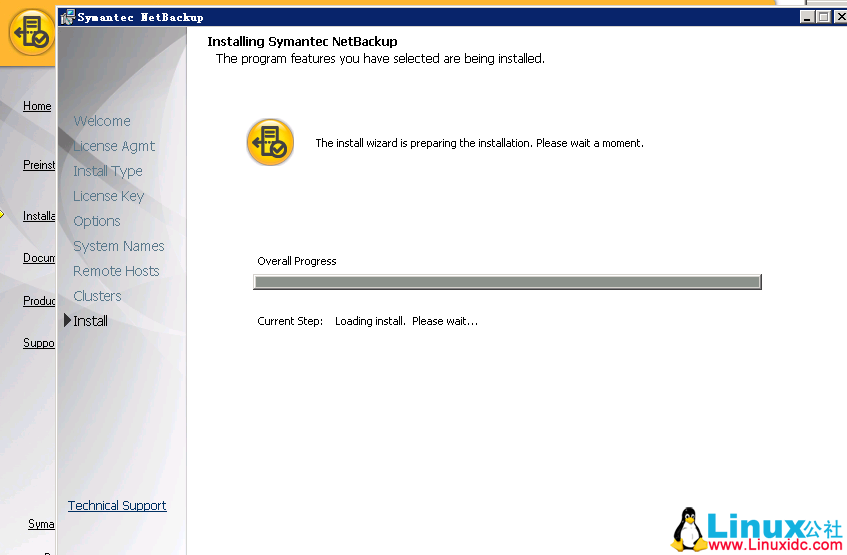Select the Options wizard step
Screen dimensions: 847x555
click(97, 221)
